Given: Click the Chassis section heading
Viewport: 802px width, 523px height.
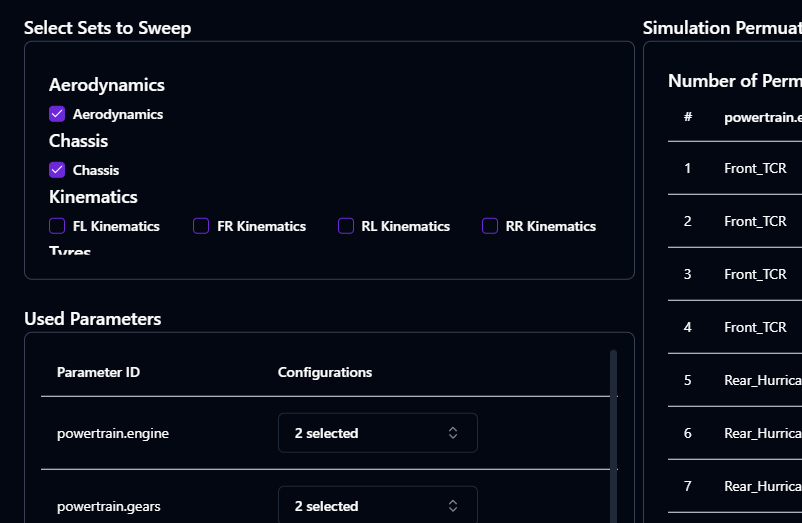Looking at the screenshot, I should coord(78,141).
